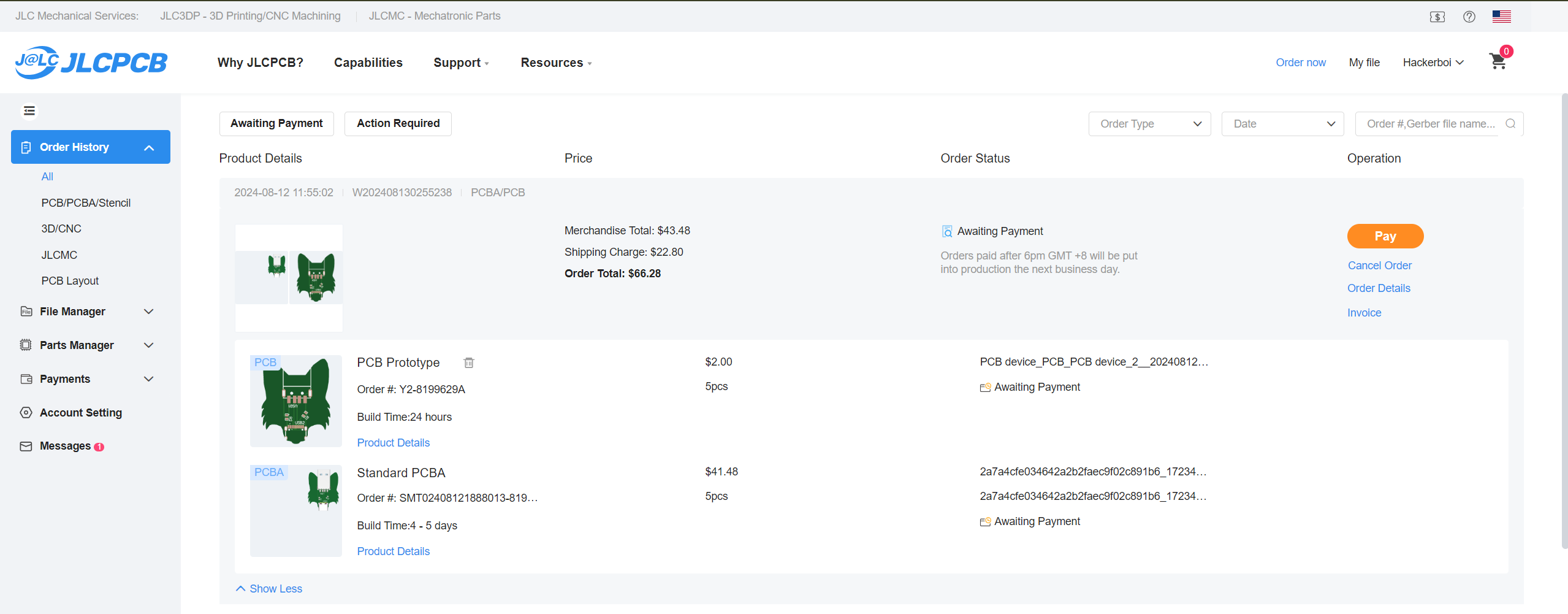Open JLC3DP 3D Printing/CNC Machining link

(x=250, y=16)
